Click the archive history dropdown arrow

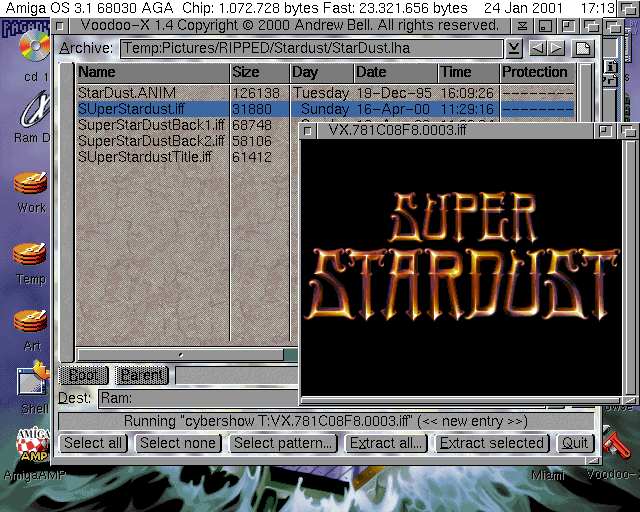pyautogui.click(x=514, y=49)
